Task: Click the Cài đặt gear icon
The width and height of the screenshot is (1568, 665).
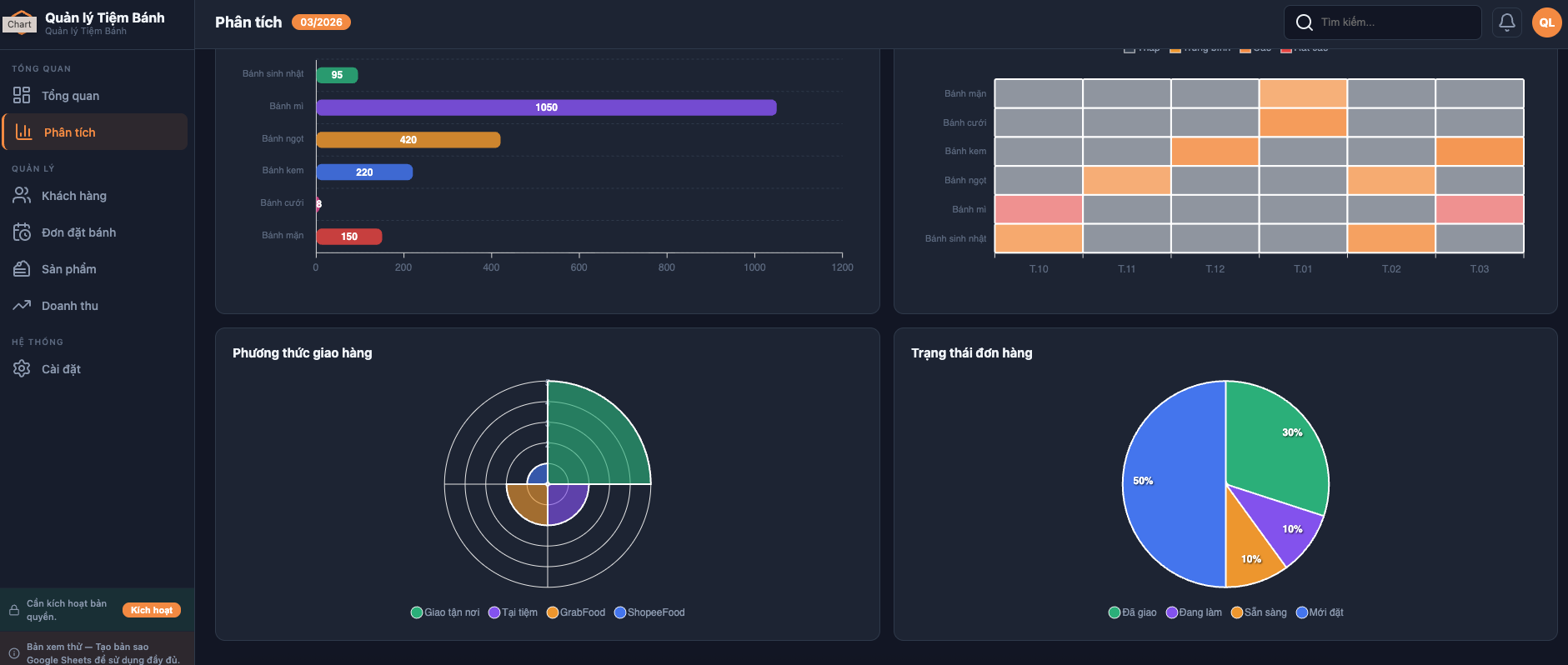Action: [x=22, y=369]
